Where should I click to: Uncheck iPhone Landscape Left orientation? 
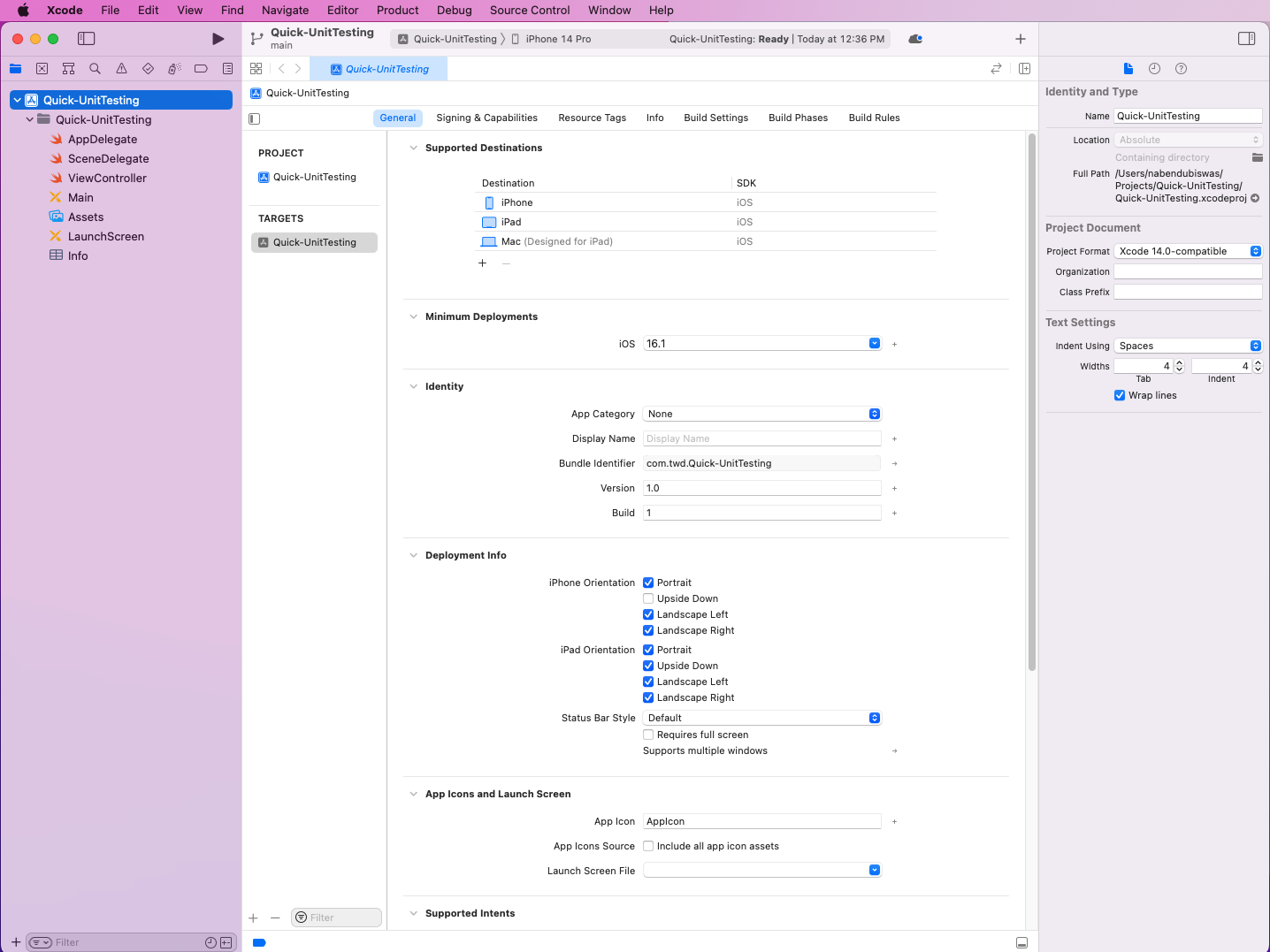[x=648, y=614]
